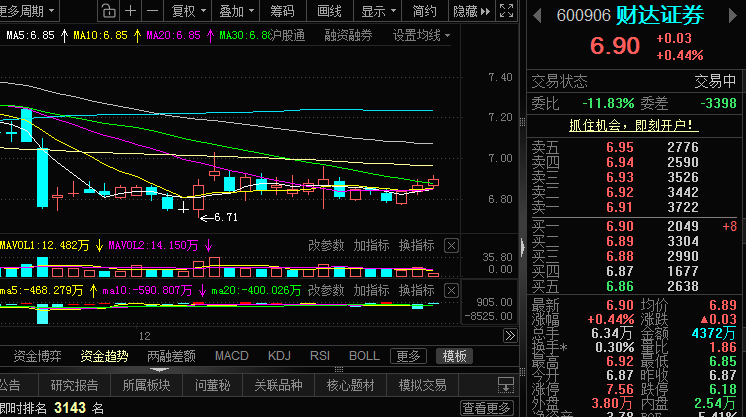Click the 买五 price 6.86
746x417 pixels.
pyautogui.click(x=620, y=286)
